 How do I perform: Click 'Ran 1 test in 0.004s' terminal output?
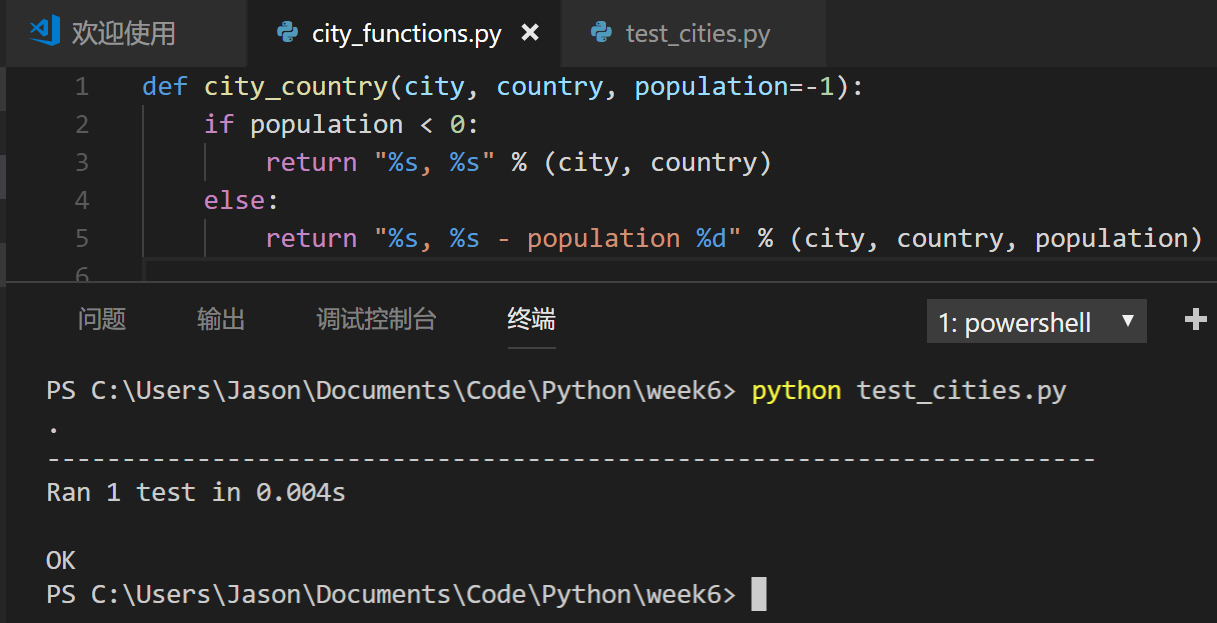pyautogui.click(x=196, y=492)
